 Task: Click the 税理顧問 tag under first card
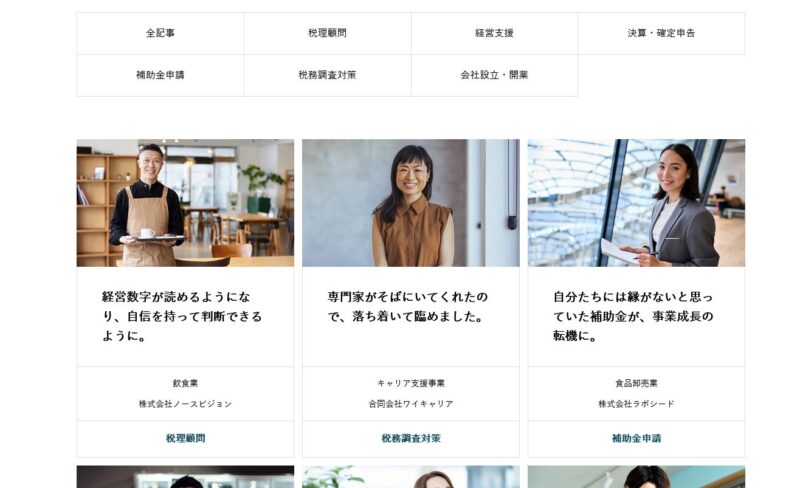(x=185, y=438)
